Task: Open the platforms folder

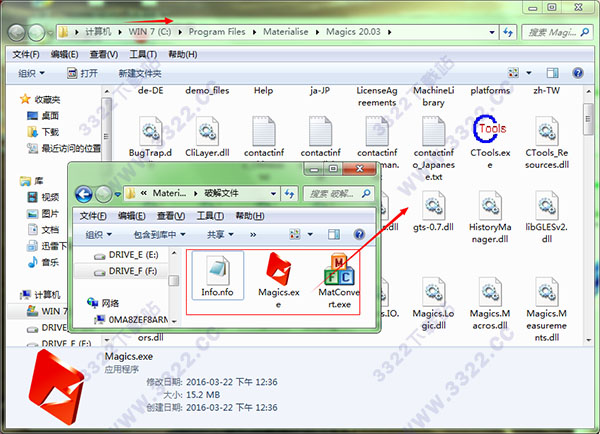Action: click(x=490, y=91)
